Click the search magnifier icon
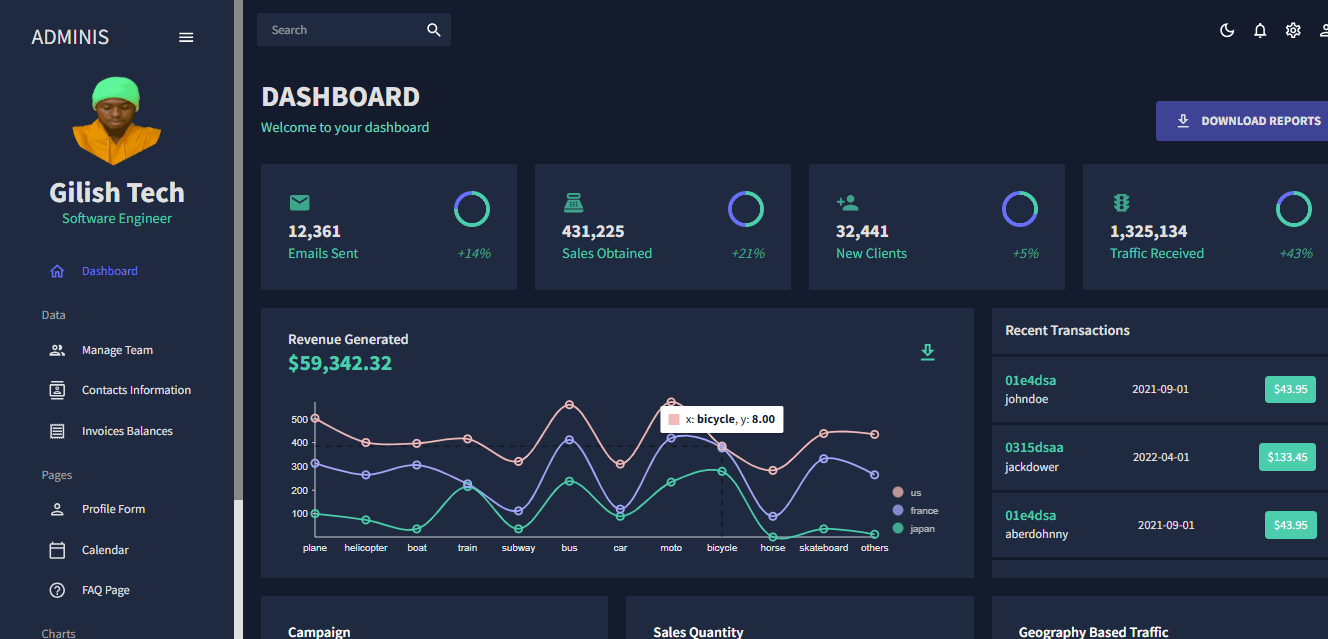This screenshot has width=1328, height=639. pos(434,30)
